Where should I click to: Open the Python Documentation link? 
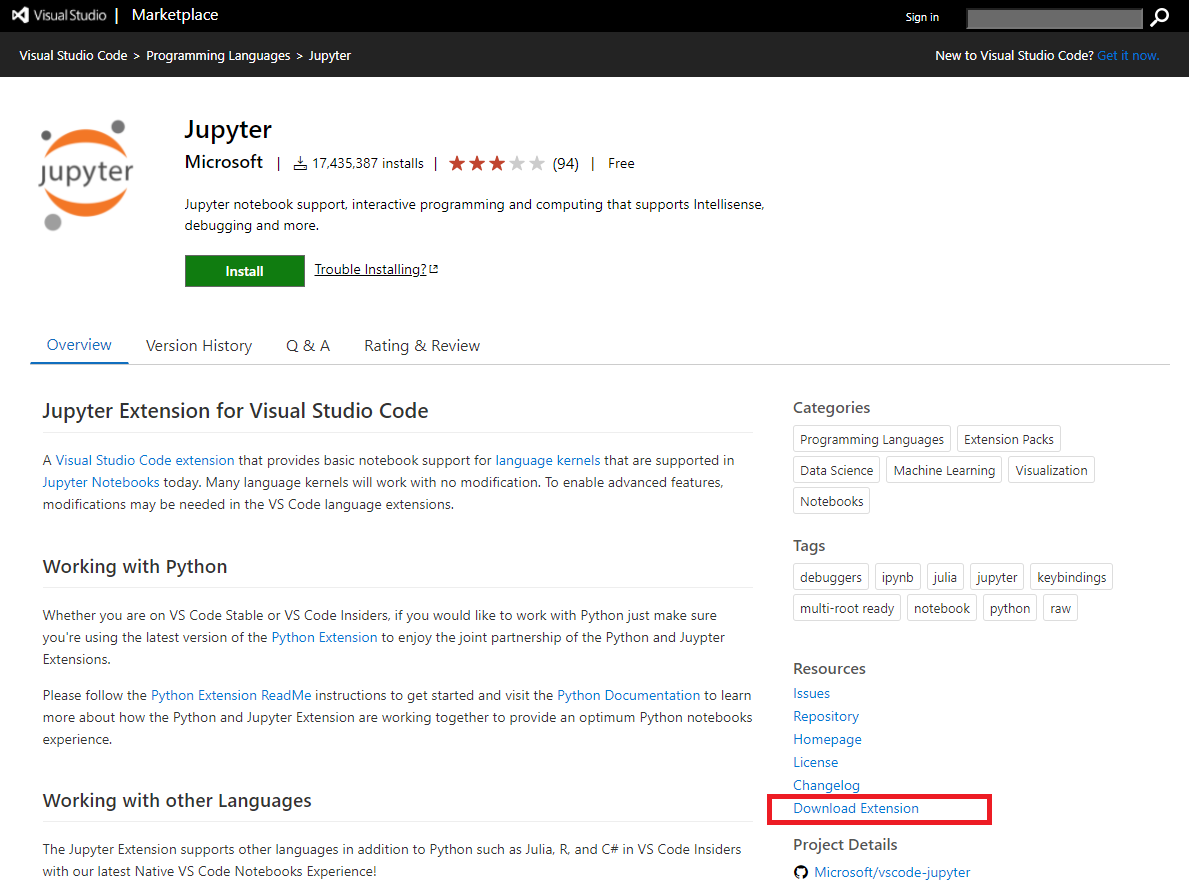[x=629, y=695]
